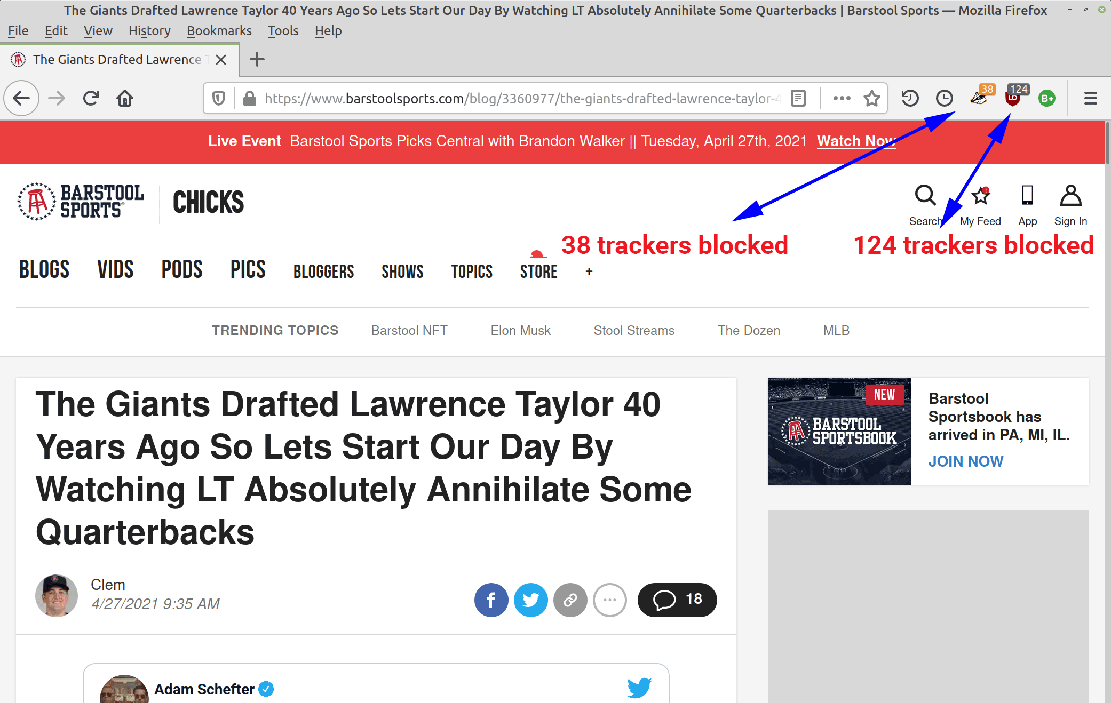Open the 18 comments bubble
The image size is (1111, 703).
pos(677,600)
